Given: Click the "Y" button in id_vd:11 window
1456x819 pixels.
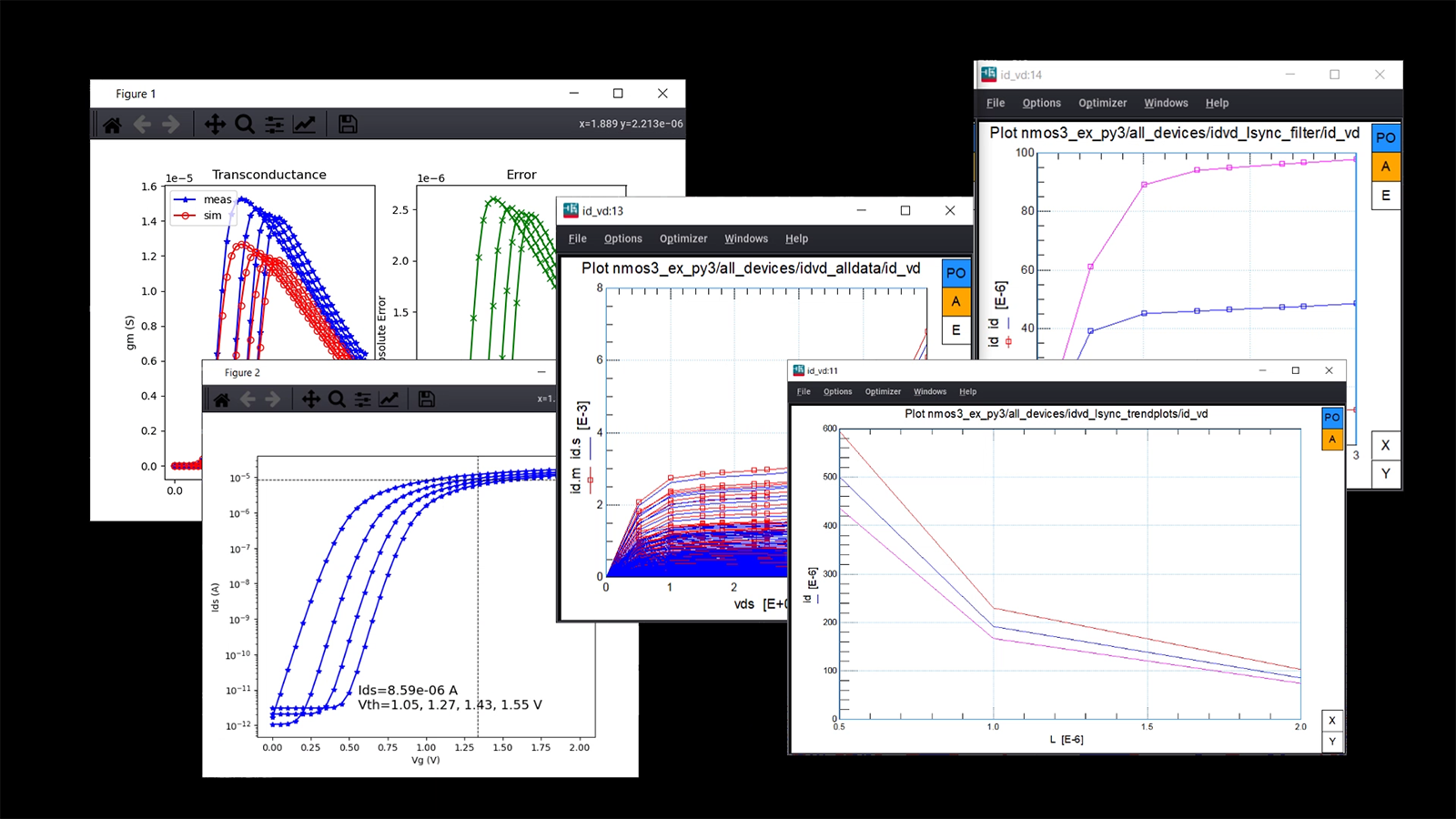Looking at the screenshot, I should click(x=1332, y=742).
